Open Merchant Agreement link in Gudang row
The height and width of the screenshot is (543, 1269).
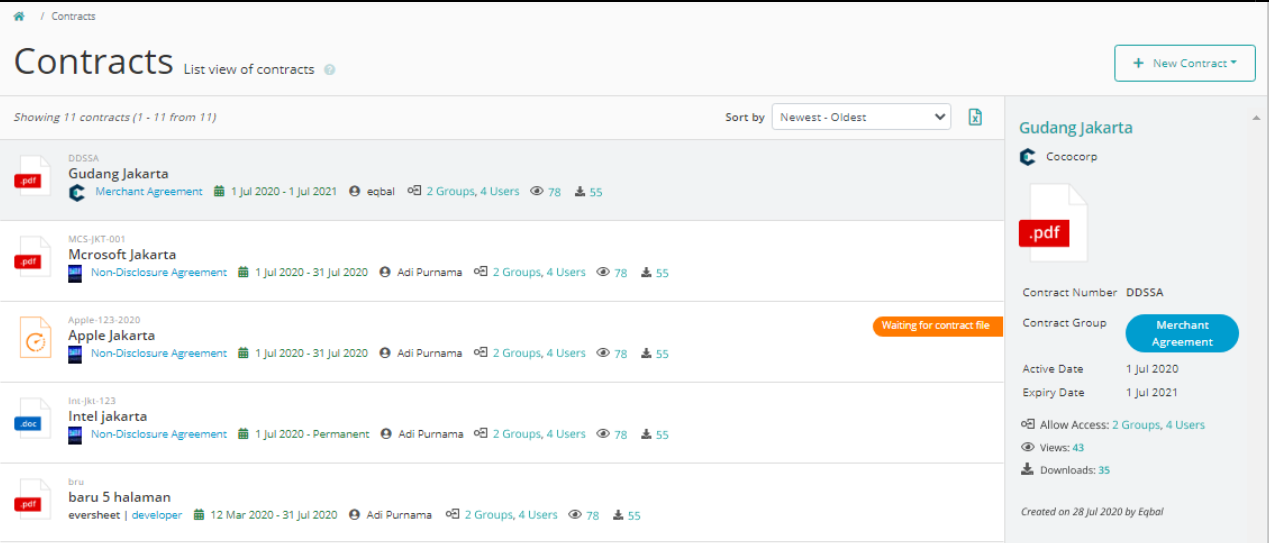coord(149,192)
